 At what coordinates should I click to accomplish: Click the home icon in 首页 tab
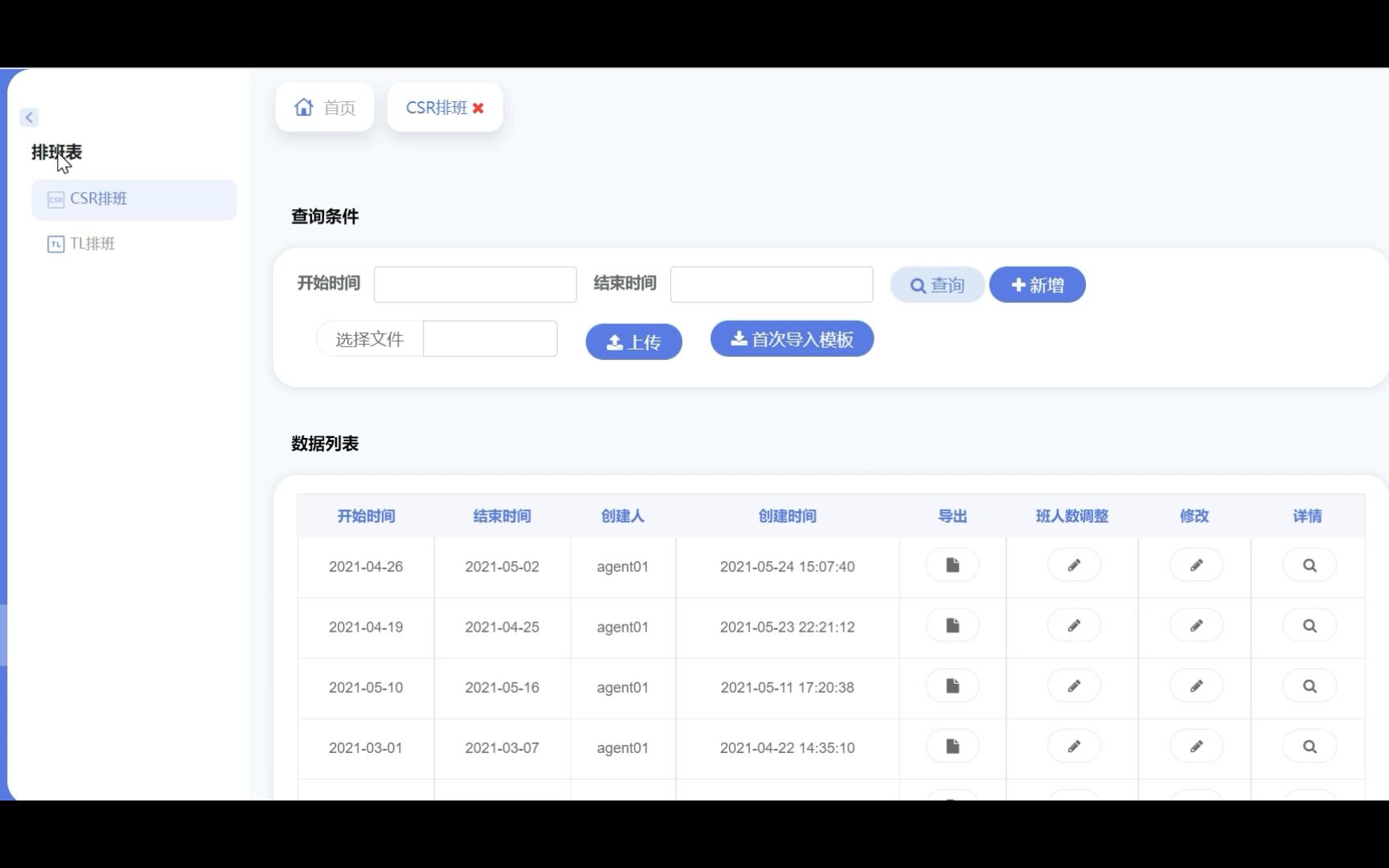(x=304, y=107)
